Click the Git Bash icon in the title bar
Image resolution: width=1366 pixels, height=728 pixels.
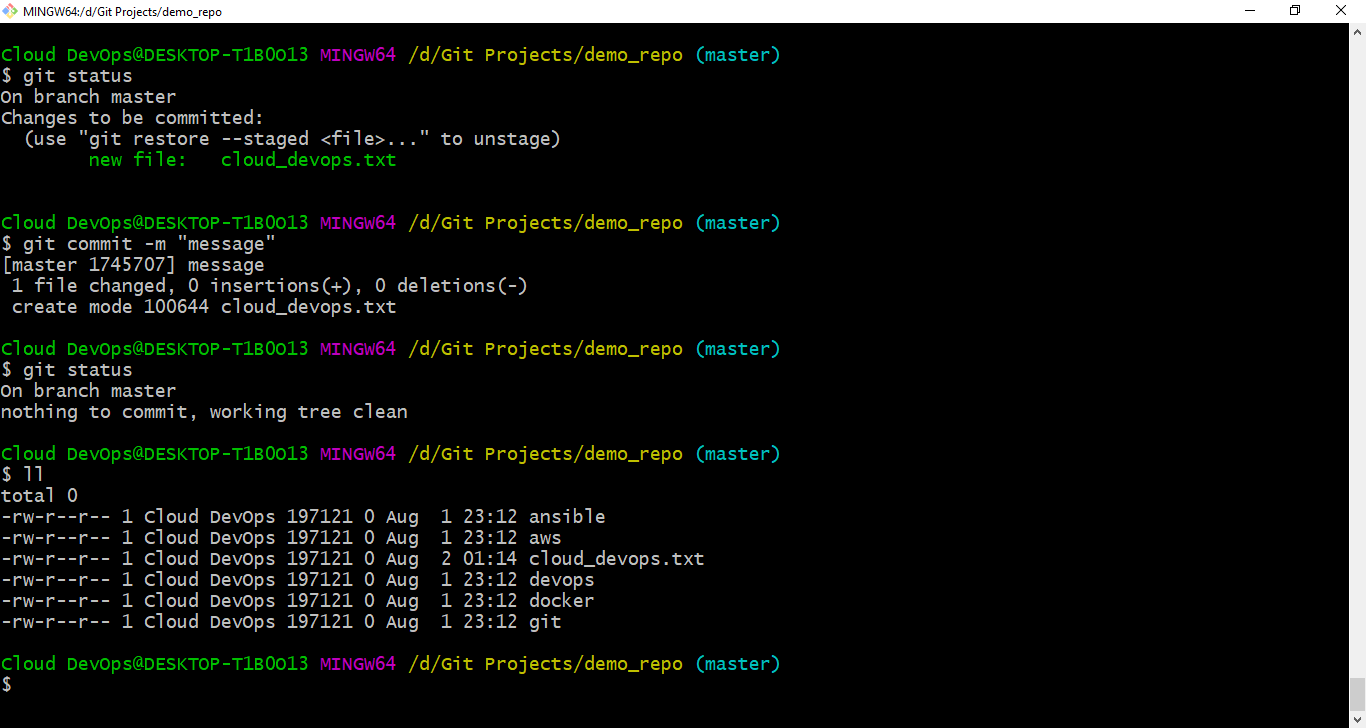point(11,11)
